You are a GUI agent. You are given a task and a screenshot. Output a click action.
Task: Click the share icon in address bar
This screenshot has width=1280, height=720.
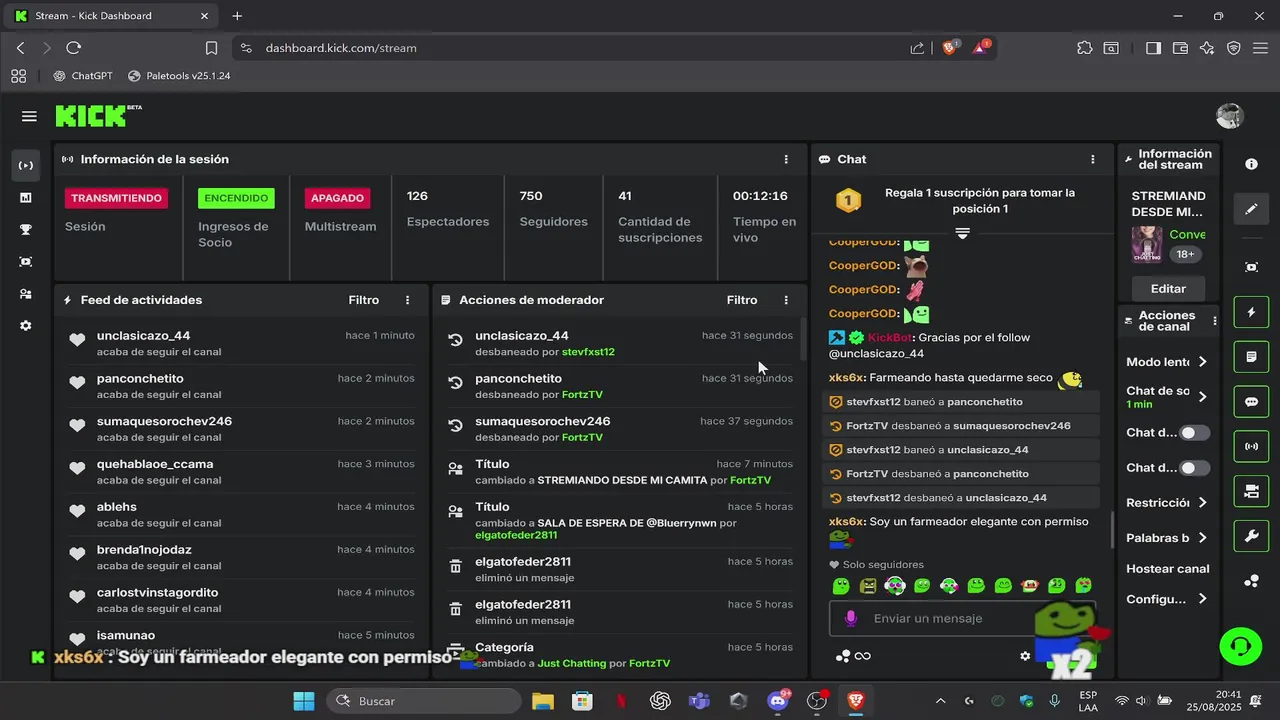coord(917,47)
